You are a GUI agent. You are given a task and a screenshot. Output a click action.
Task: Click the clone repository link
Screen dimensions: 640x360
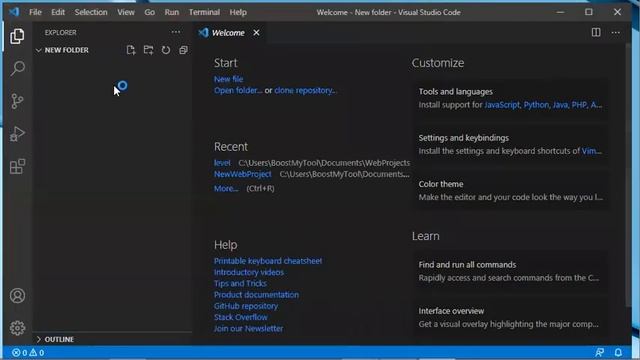point(304,91)
